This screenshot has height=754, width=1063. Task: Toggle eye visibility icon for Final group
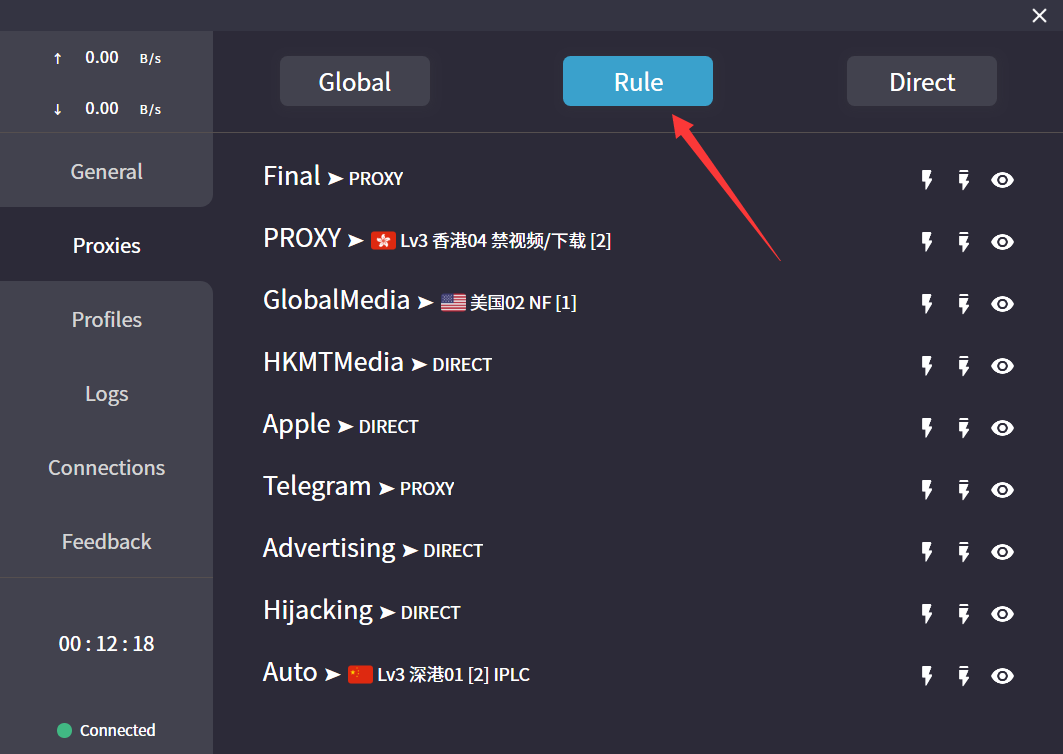click(x=1002, y=180)
